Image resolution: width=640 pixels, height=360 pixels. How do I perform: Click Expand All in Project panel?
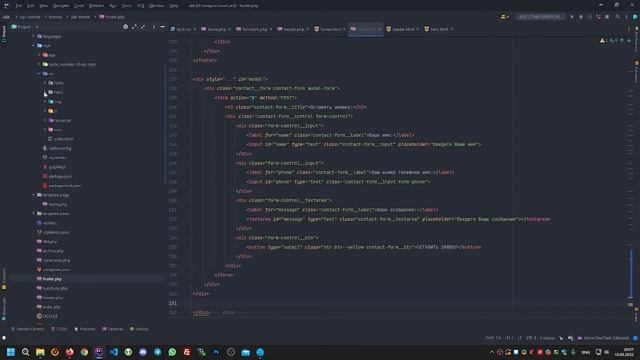pyautogui.click(x=134, y=27)
